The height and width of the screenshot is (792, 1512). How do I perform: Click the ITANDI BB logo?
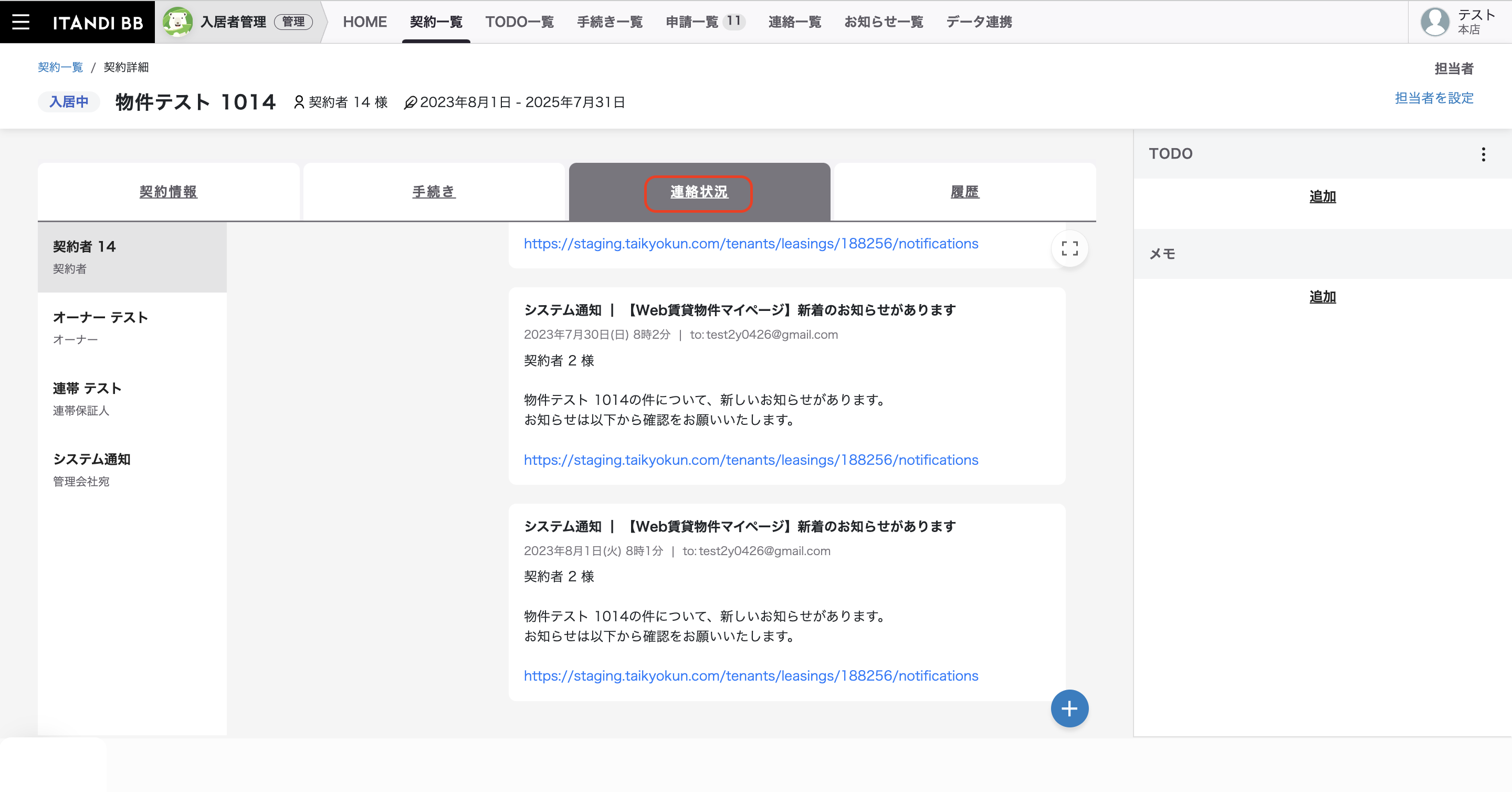[x=98, y=22]
